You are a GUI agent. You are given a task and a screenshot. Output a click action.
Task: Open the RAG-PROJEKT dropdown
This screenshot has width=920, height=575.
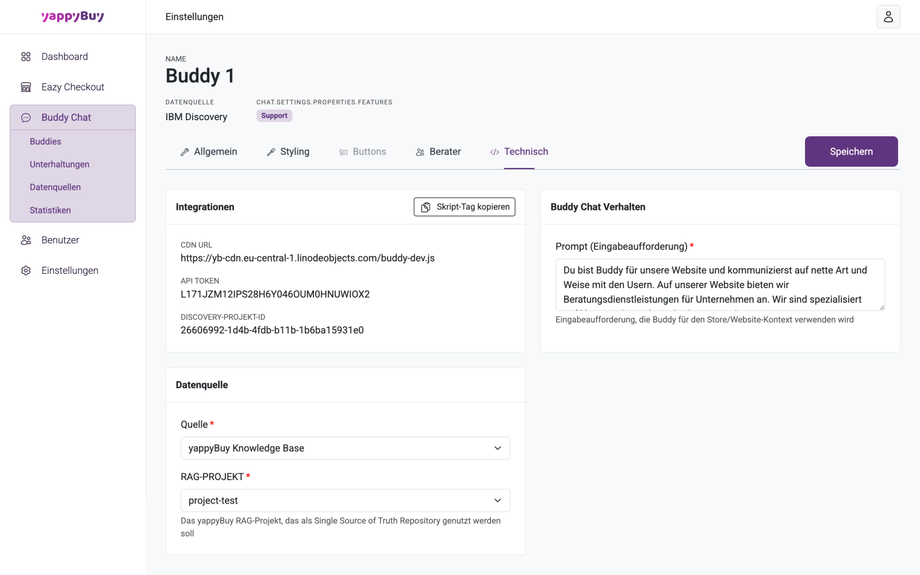(345, 500)
